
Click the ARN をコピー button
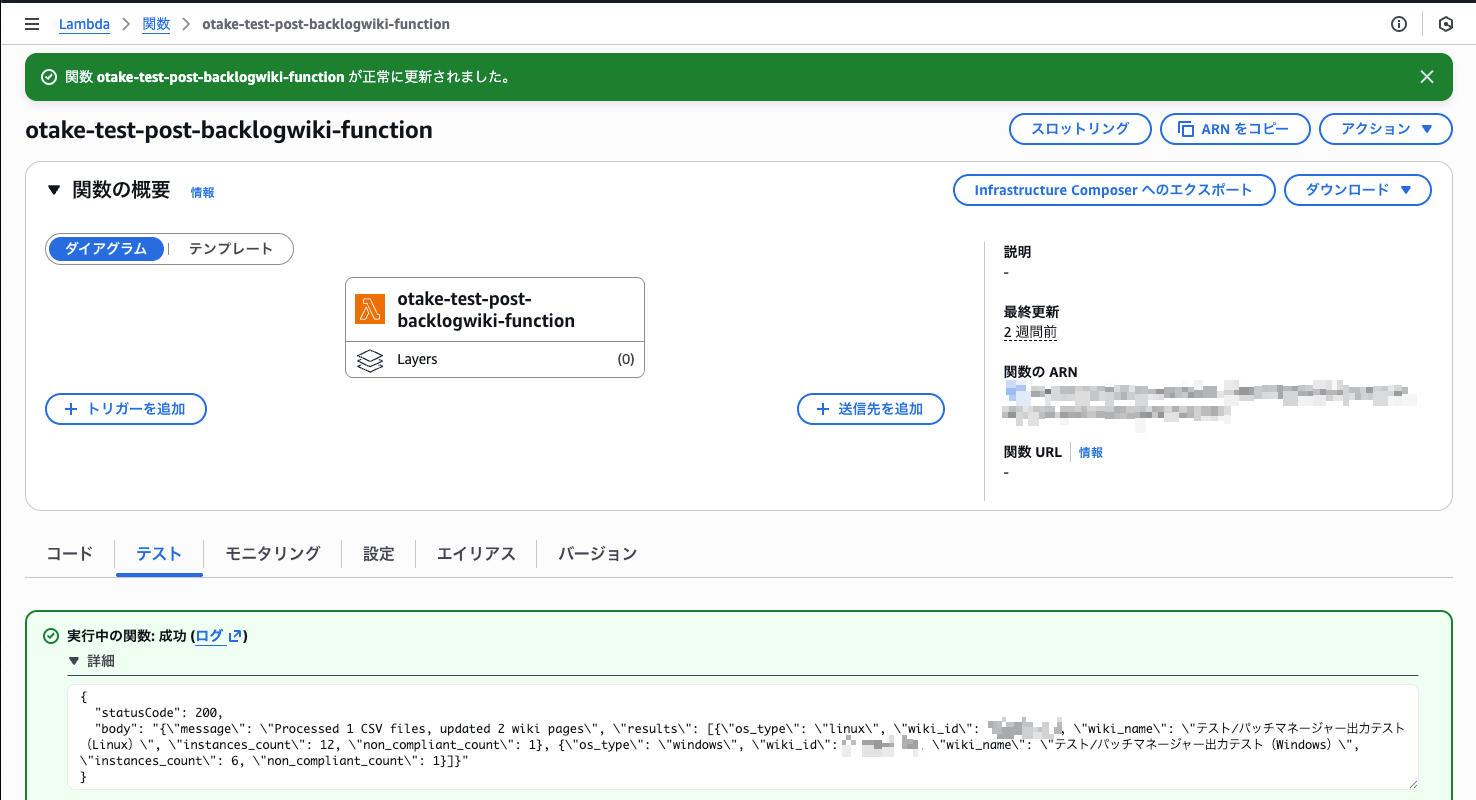click(1235, 129)
